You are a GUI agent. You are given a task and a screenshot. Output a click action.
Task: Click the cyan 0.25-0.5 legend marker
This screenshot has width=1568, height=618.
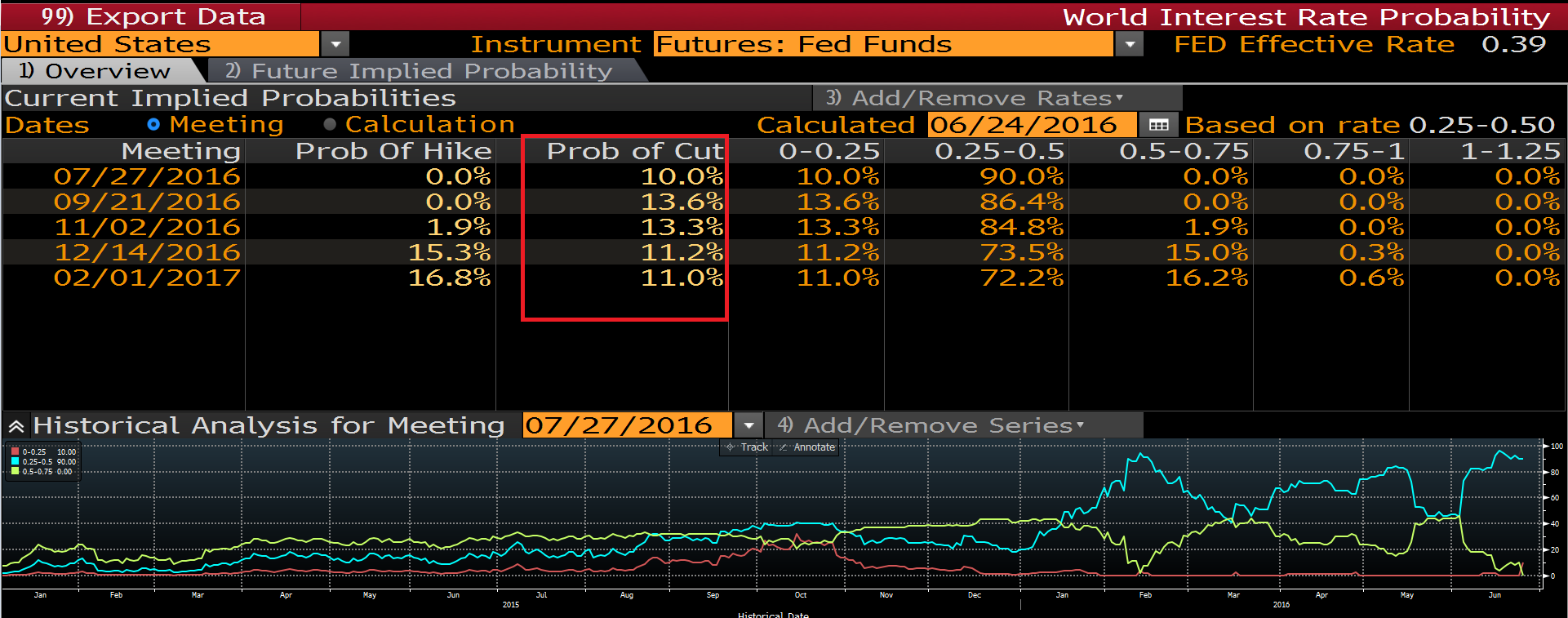(x=15, y=461)
